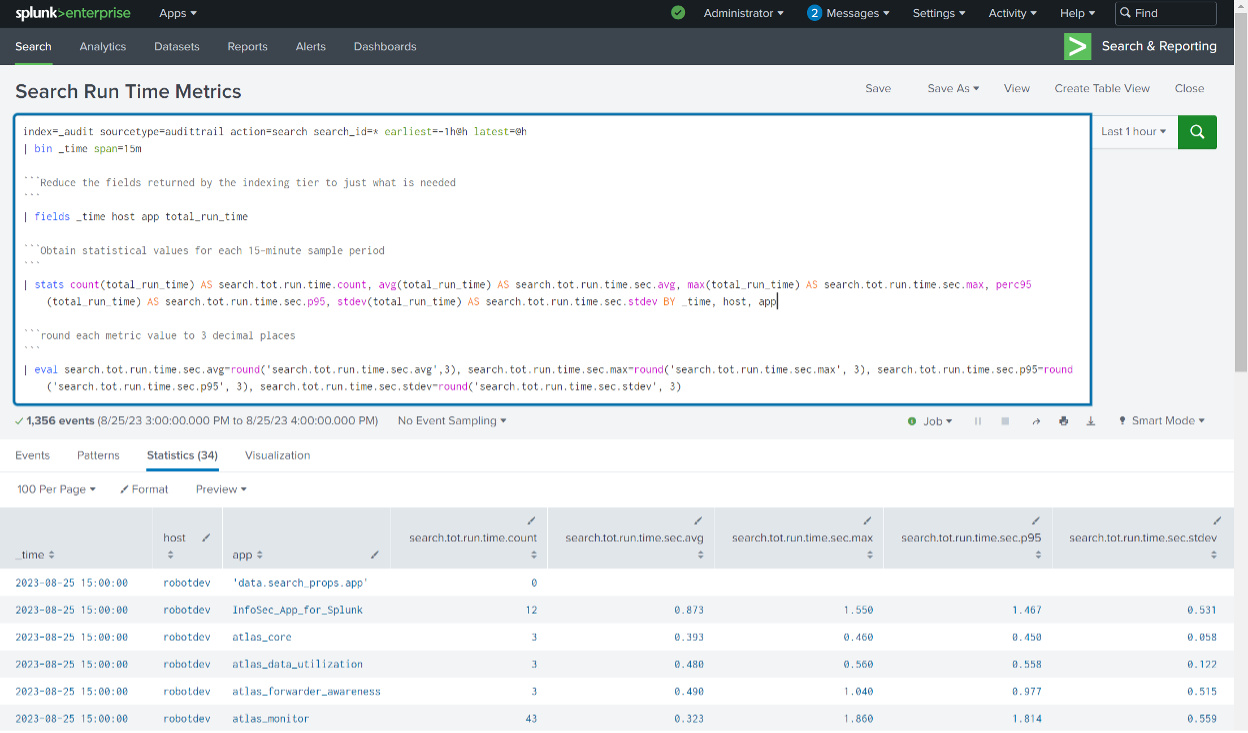
Task: Click pencil icon for search.tot.run.time.sec.stdev column
Action: click(x=1217, y=521)
